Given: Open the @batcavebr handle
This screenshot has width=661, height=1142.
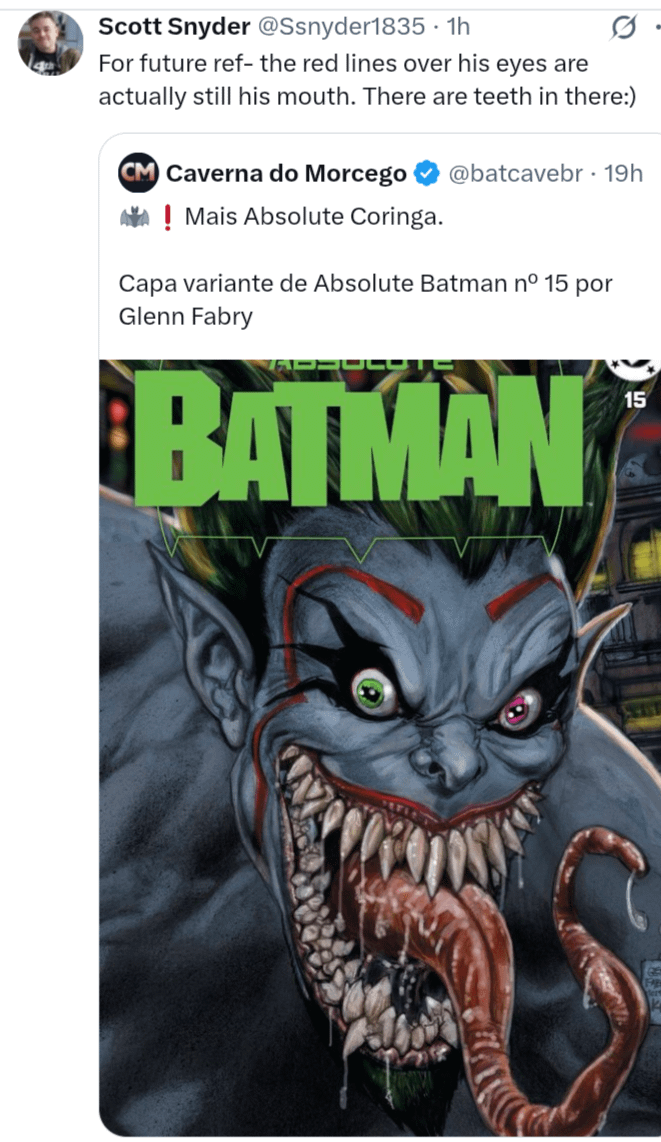Looking at the screenshot, I should coord(515,173).
